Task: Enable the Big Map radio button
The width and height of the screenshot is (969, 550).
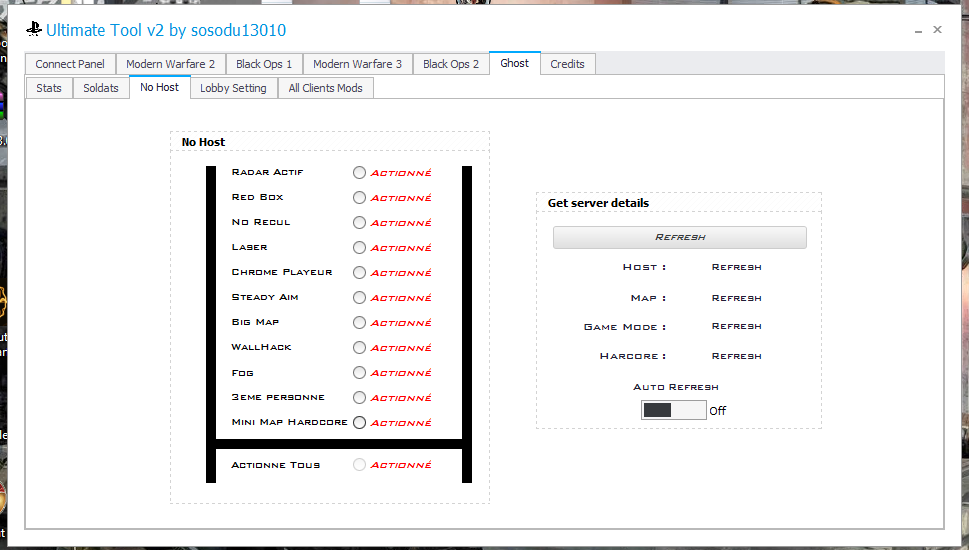Action: point(359,323)
